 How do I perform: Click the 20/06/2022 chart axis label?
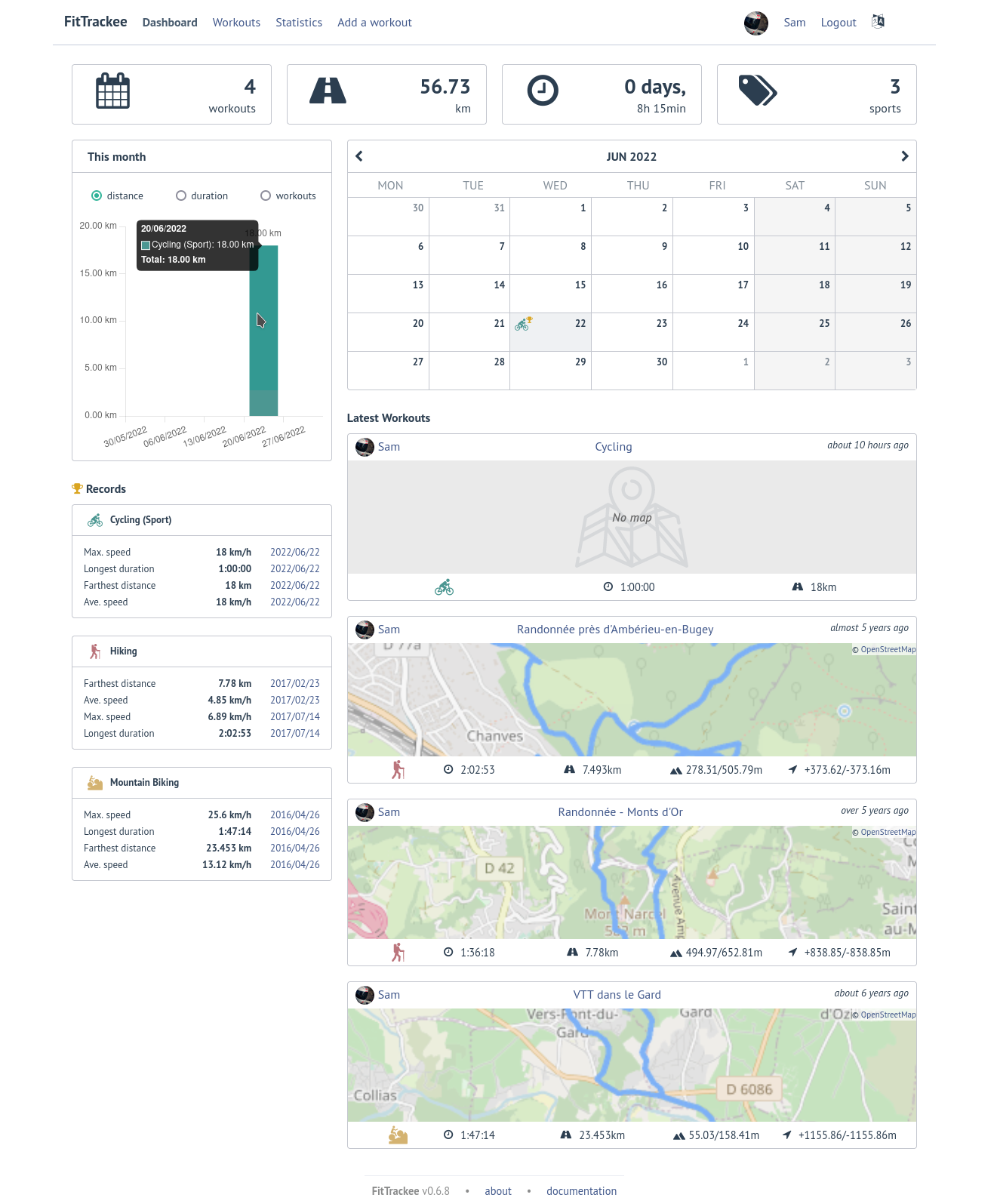coord(244,437)
